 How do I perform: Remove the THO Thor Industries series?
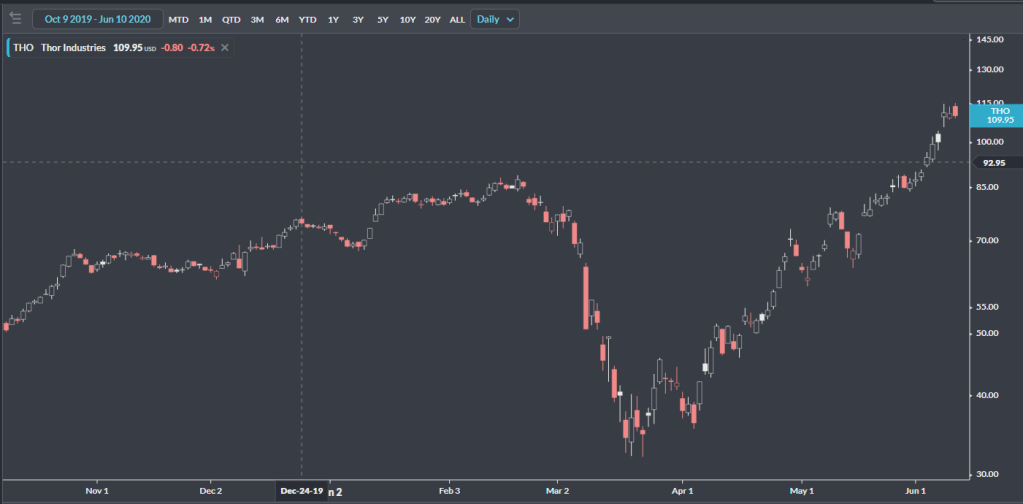tap(225, 48)
